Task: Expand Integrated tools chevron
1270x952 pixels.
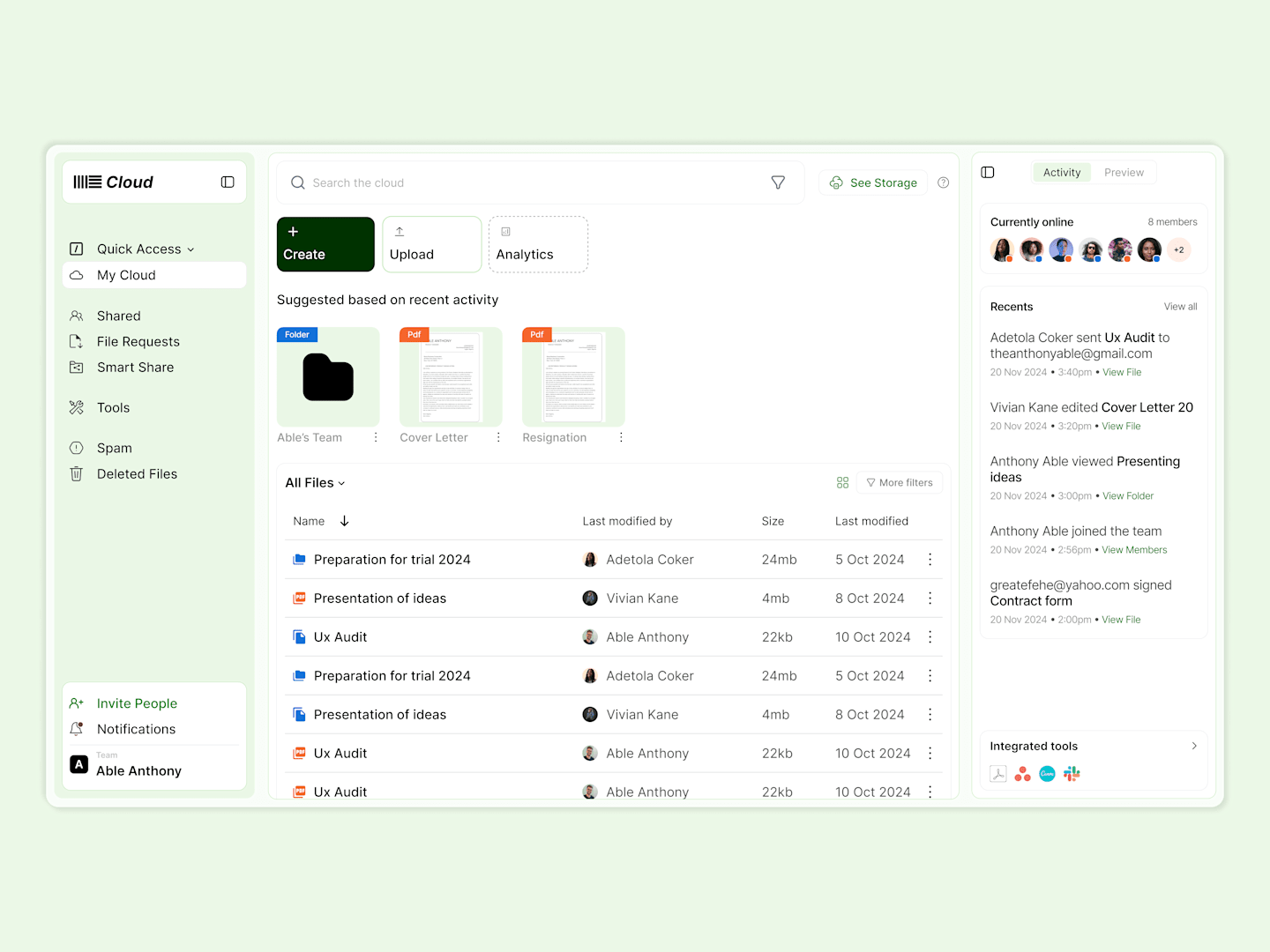Action: click(x=1194, y=747)
